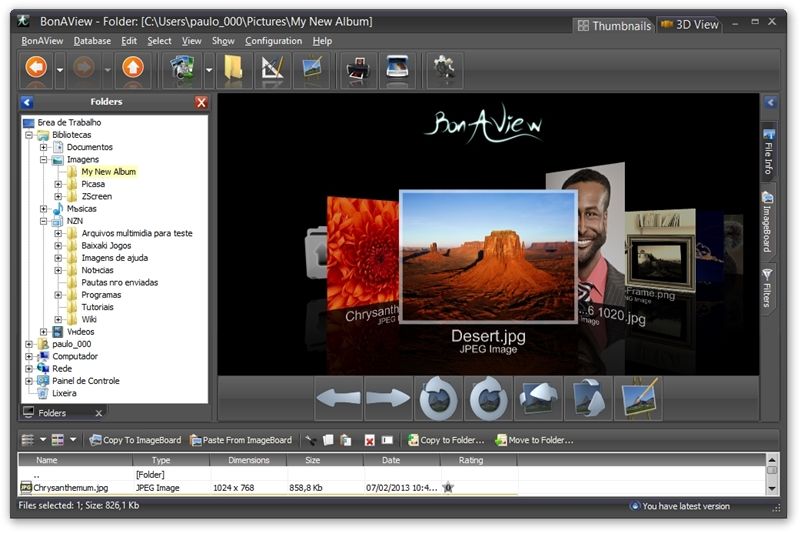Open dropdown beside the albums icon

[x=209, y=69]
